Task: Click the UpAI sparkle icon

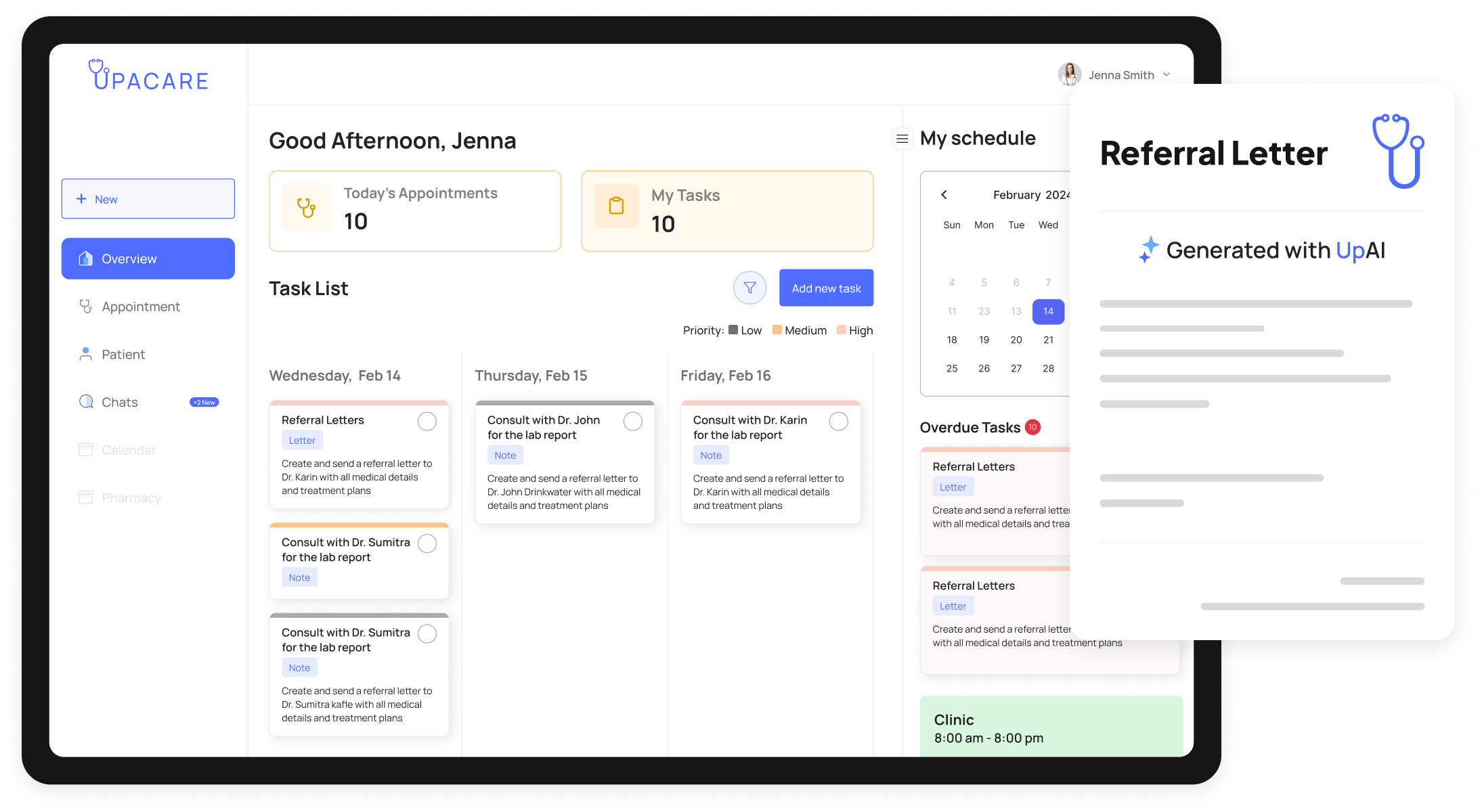Action: [1148, 250]
